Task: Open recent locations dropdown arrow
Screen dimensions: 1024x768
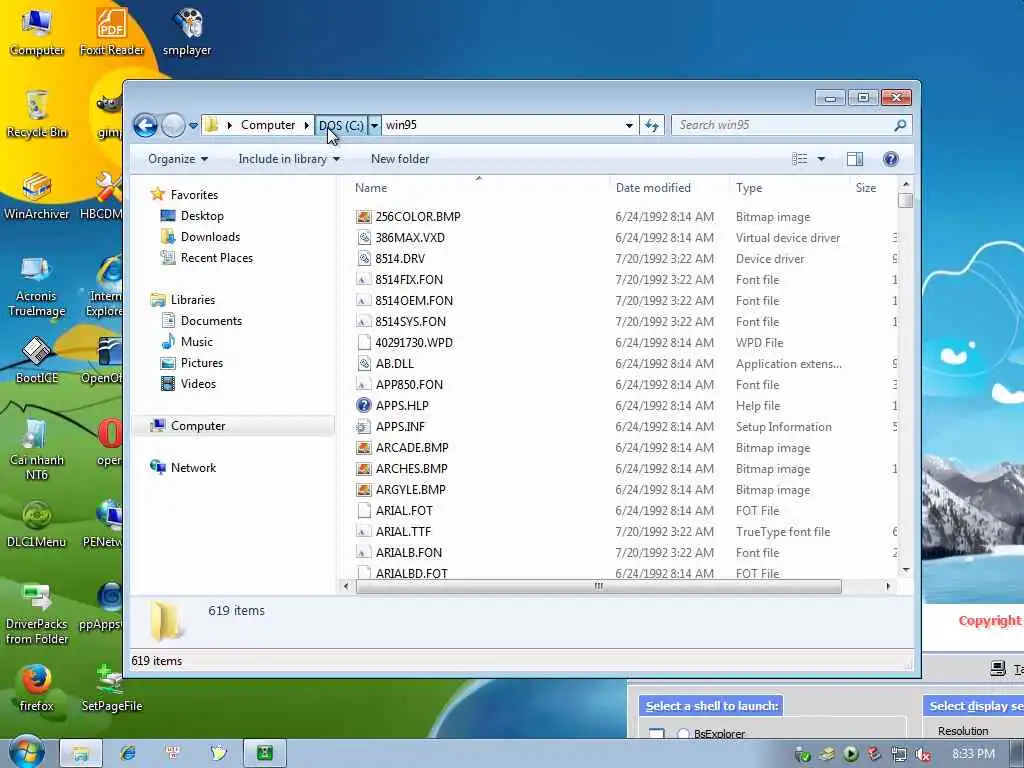Action: pos(193,125)
